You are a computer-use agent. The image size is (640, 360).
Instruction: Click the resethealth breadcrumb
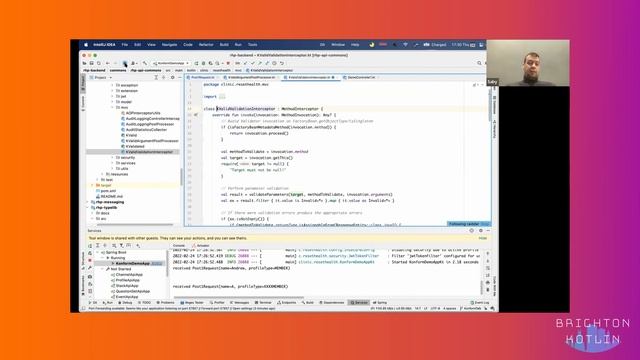[x=222, y=70]
